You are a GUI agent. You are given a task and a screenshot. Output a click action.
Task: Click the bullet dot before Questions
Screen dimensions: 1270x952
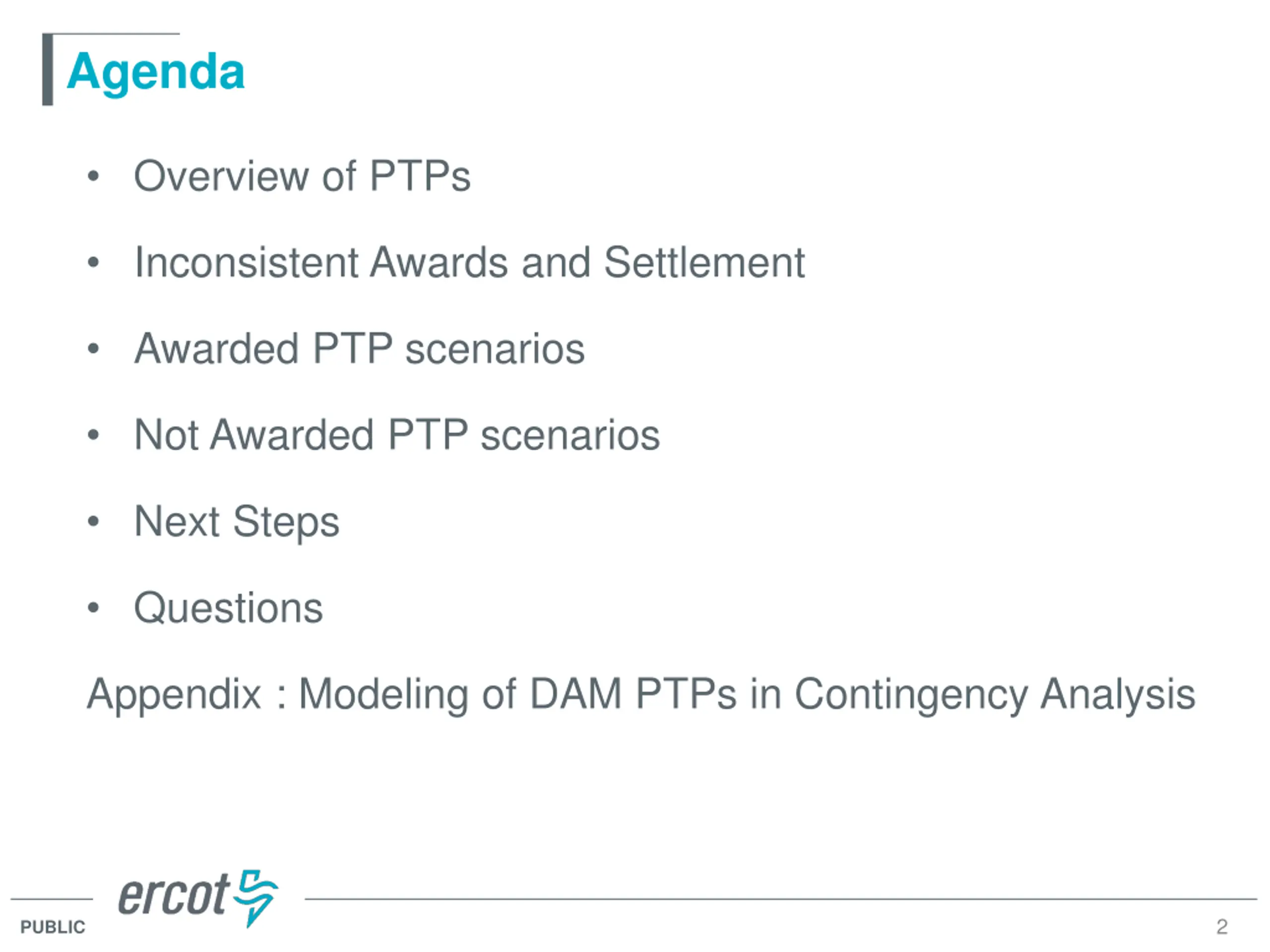[93, 608]
